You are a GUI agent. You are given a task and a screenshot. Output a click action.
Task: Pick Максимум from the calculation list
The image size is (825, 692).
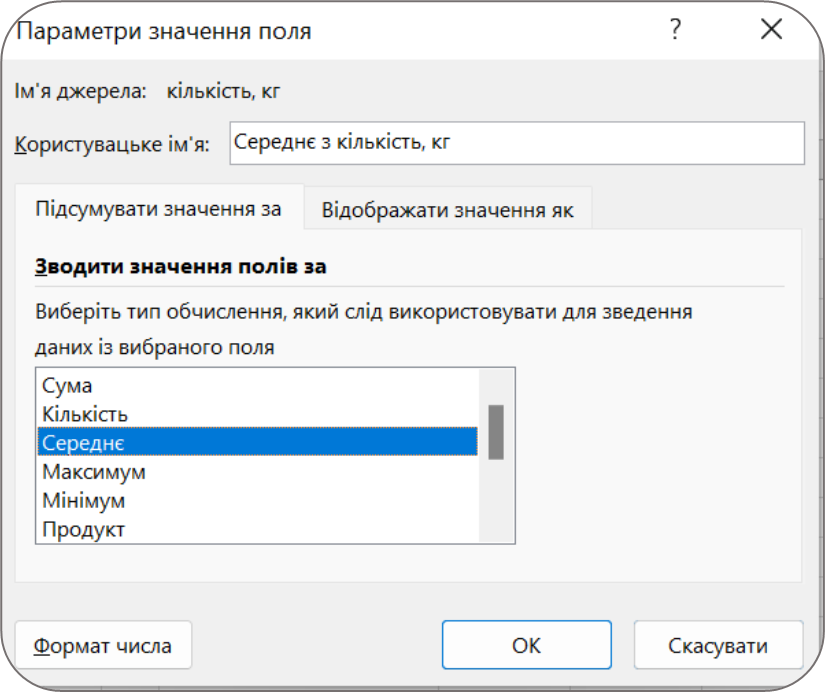tap(94, 471)
